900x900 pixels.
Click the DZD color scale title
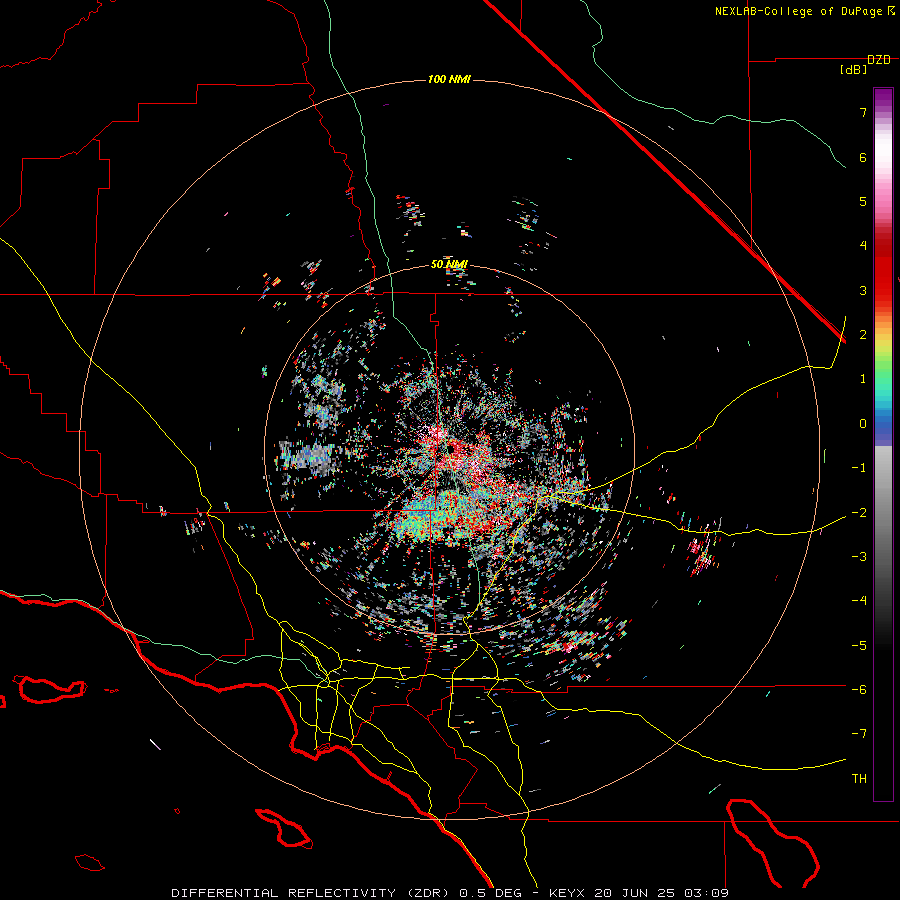pyautogui.click(x=879, y=59)
